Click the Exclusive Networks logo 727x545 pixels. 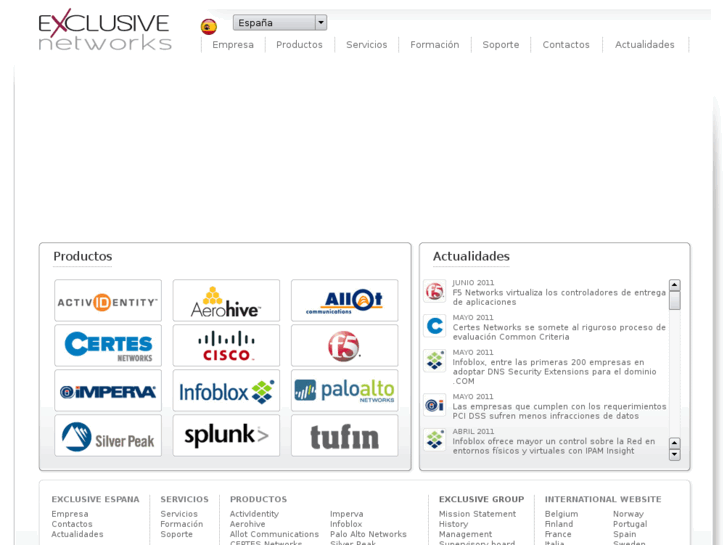coord(105,30)
